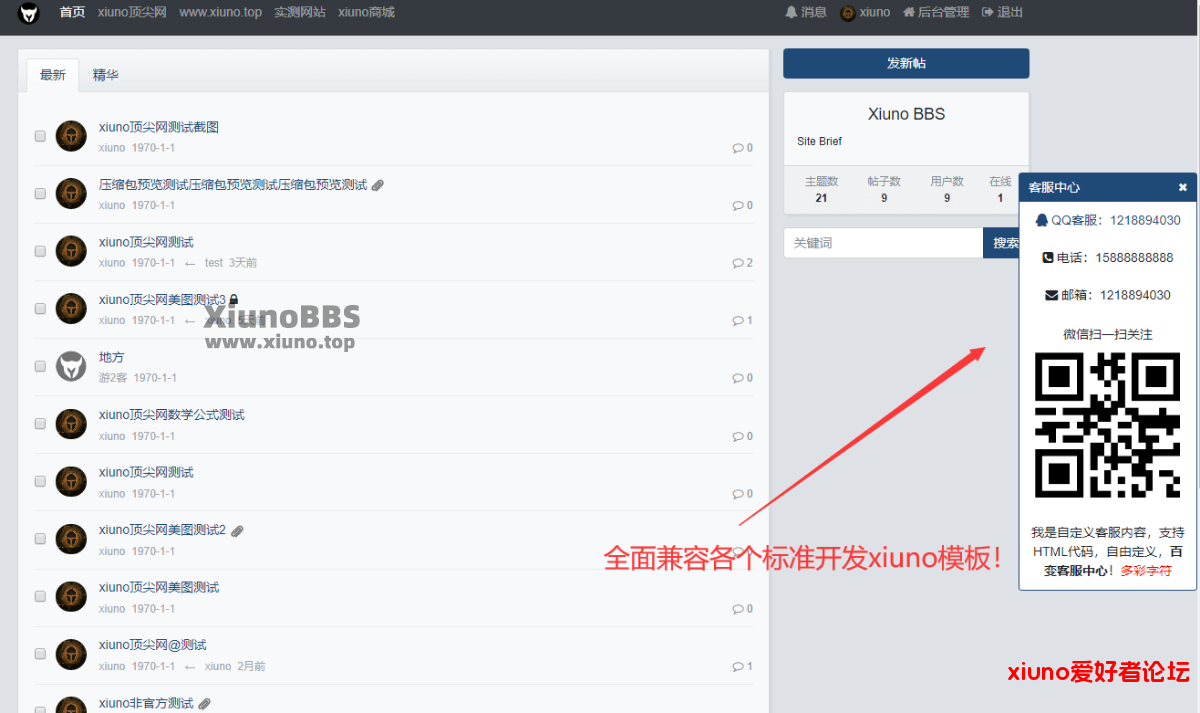Open xiuno商城 in top navigation
This screenshot has height=713, width=1200.
[366, 13]
